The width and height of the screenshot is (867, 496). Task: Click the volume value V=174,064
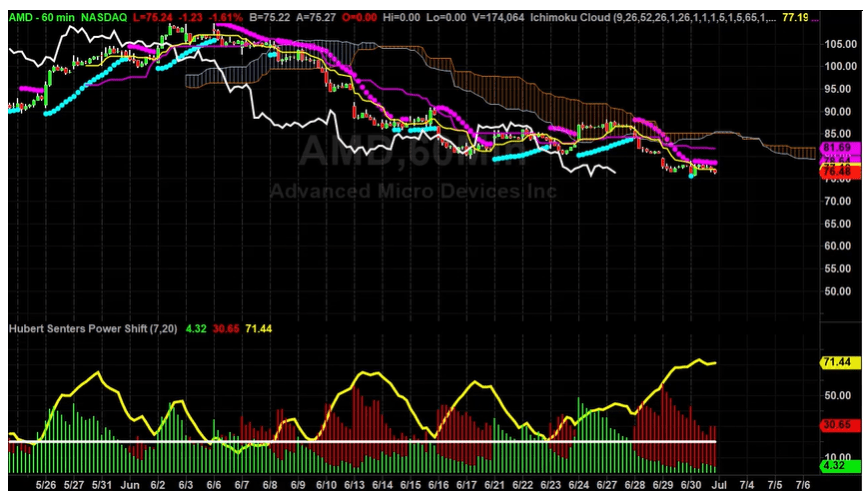point(498,18)
